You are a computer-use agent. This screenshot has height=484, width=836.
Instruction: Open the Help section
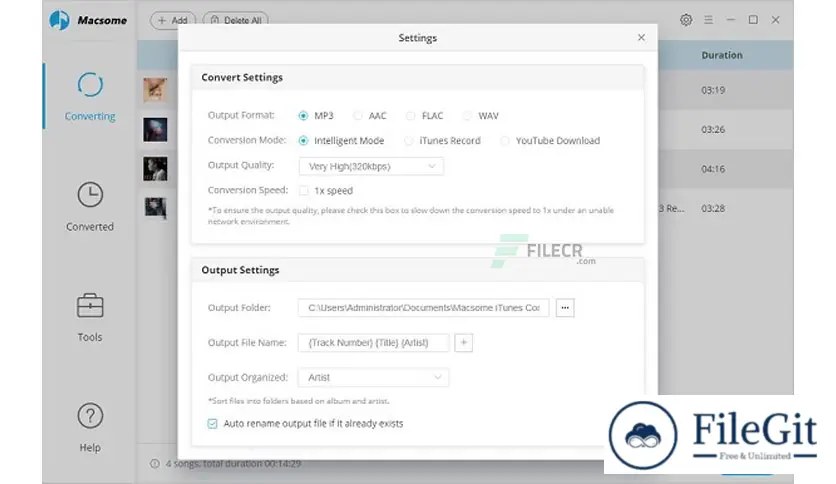[90, 427]
